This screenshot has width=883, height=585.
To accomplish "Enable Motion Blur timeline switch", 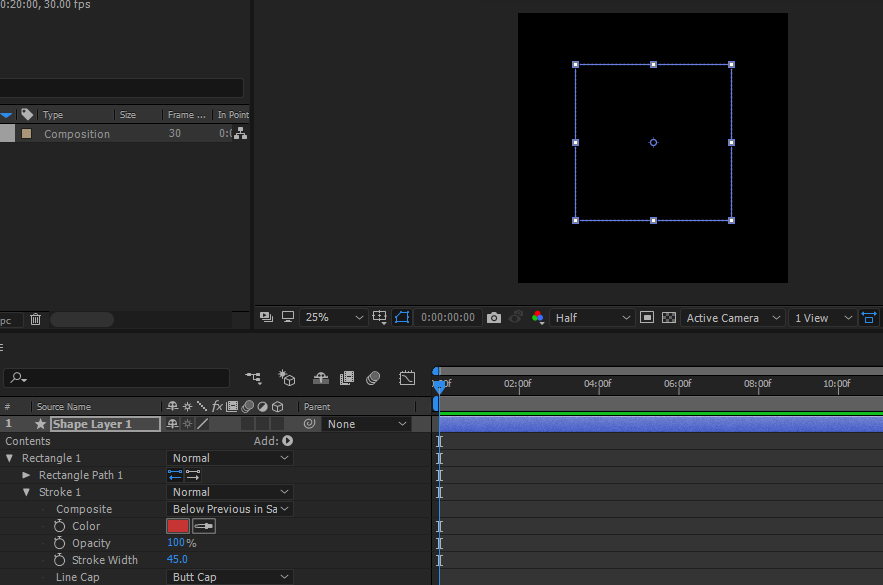I will (x=373, y=378).
